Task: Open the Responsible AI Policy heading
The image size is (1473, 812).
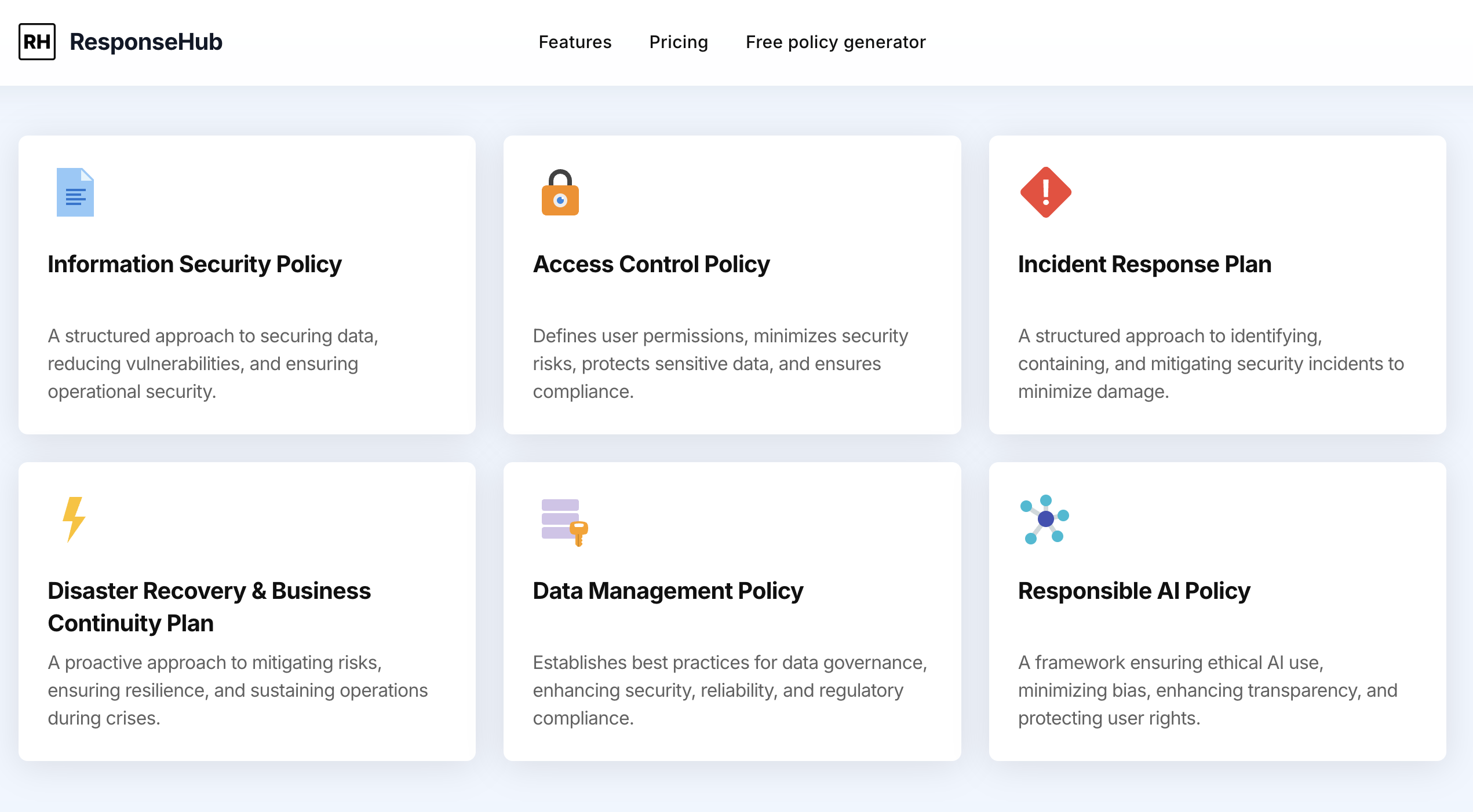Action: tap(1134, 591)
